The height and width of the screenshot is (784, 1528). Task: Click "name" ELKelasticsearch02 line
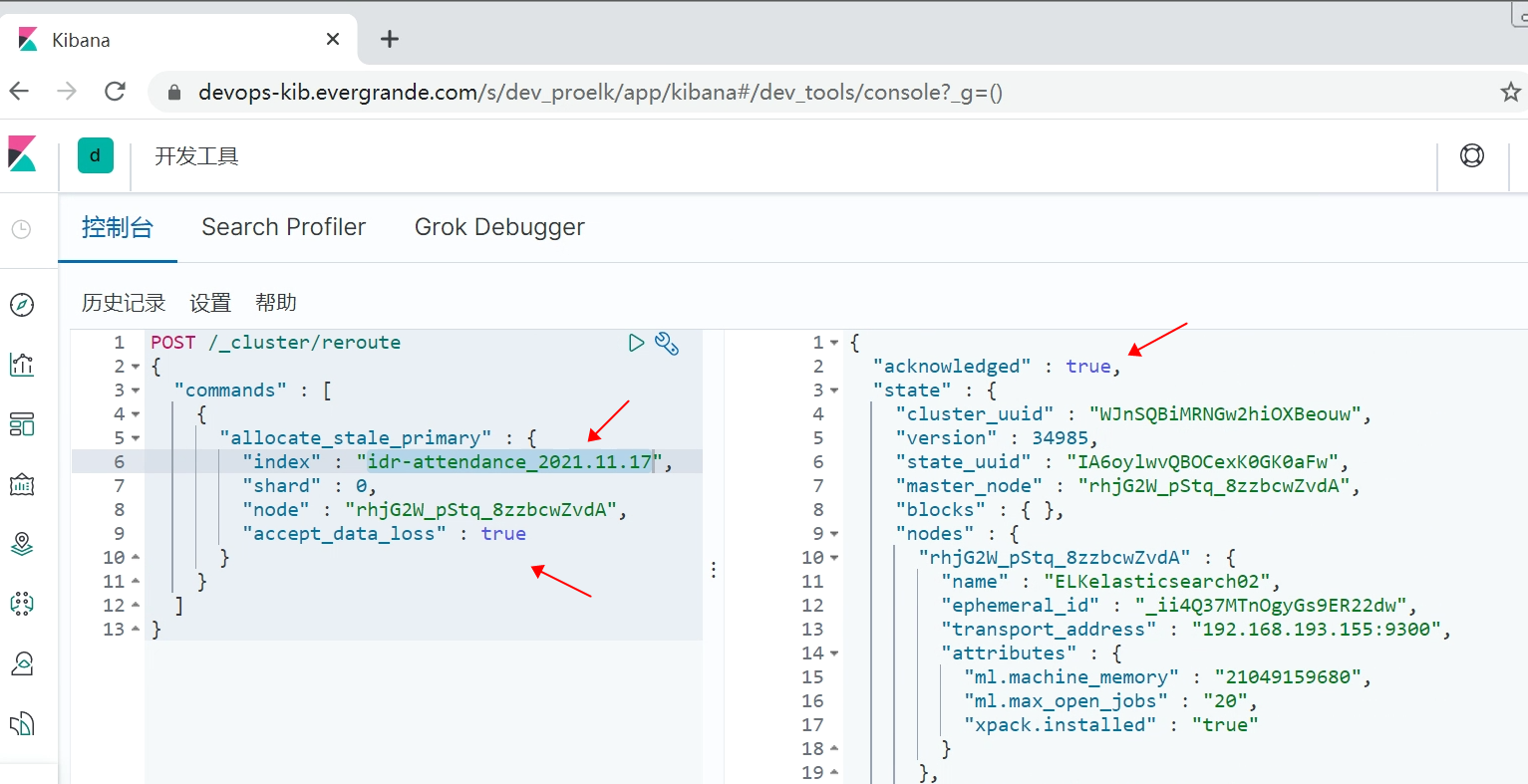[1111, 582]
